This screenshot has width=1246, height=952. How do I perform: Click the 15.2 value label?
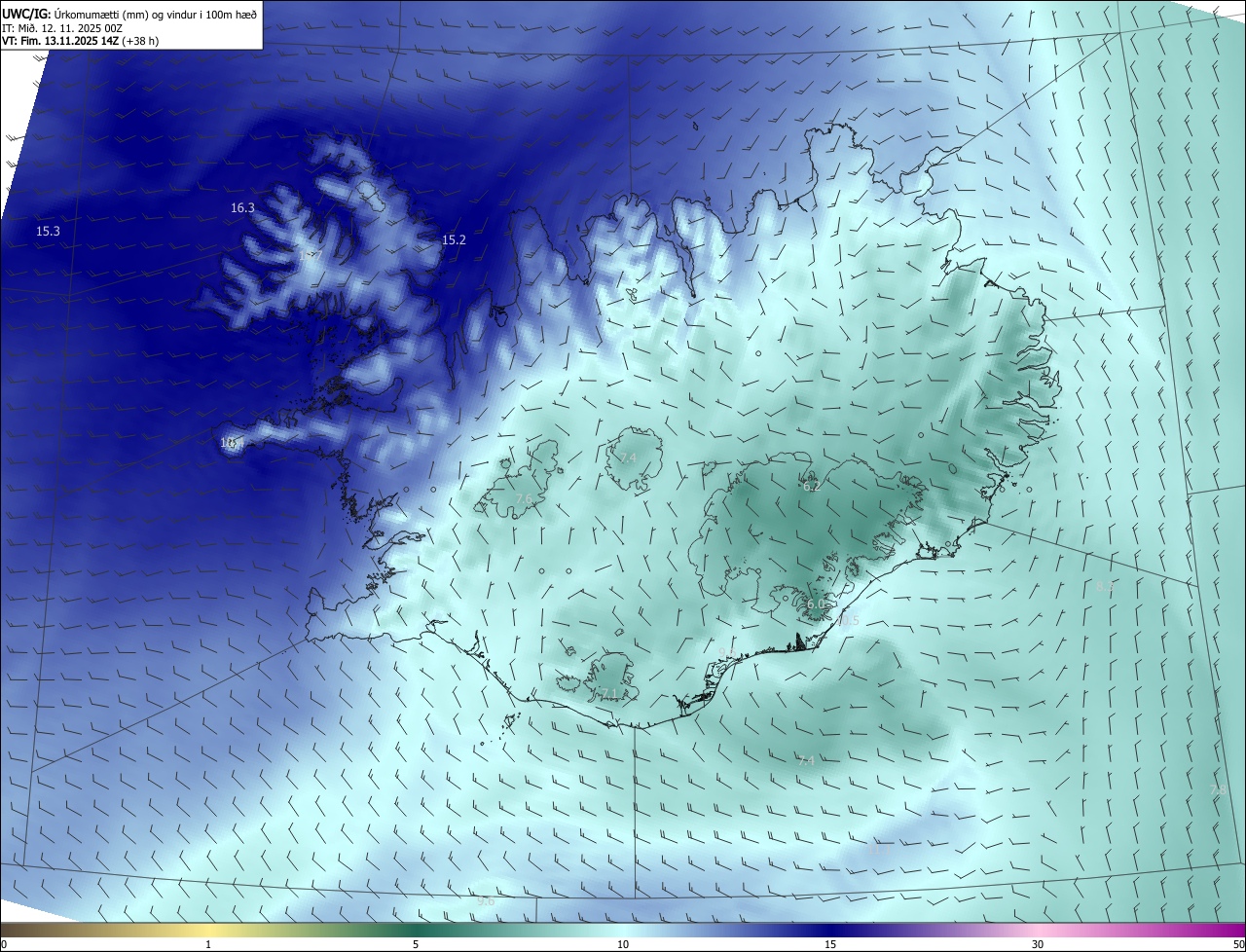(454, 239)
